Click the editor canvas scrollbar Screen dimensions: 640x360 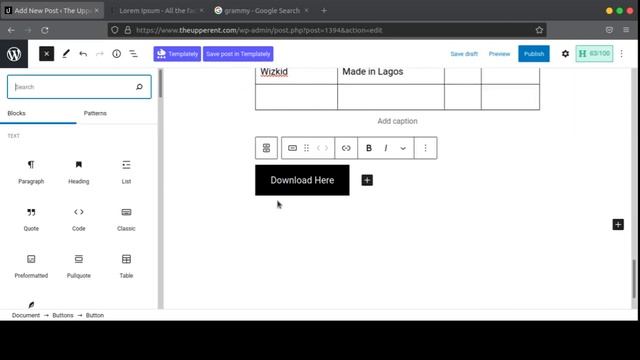click(x=634, y=278)
